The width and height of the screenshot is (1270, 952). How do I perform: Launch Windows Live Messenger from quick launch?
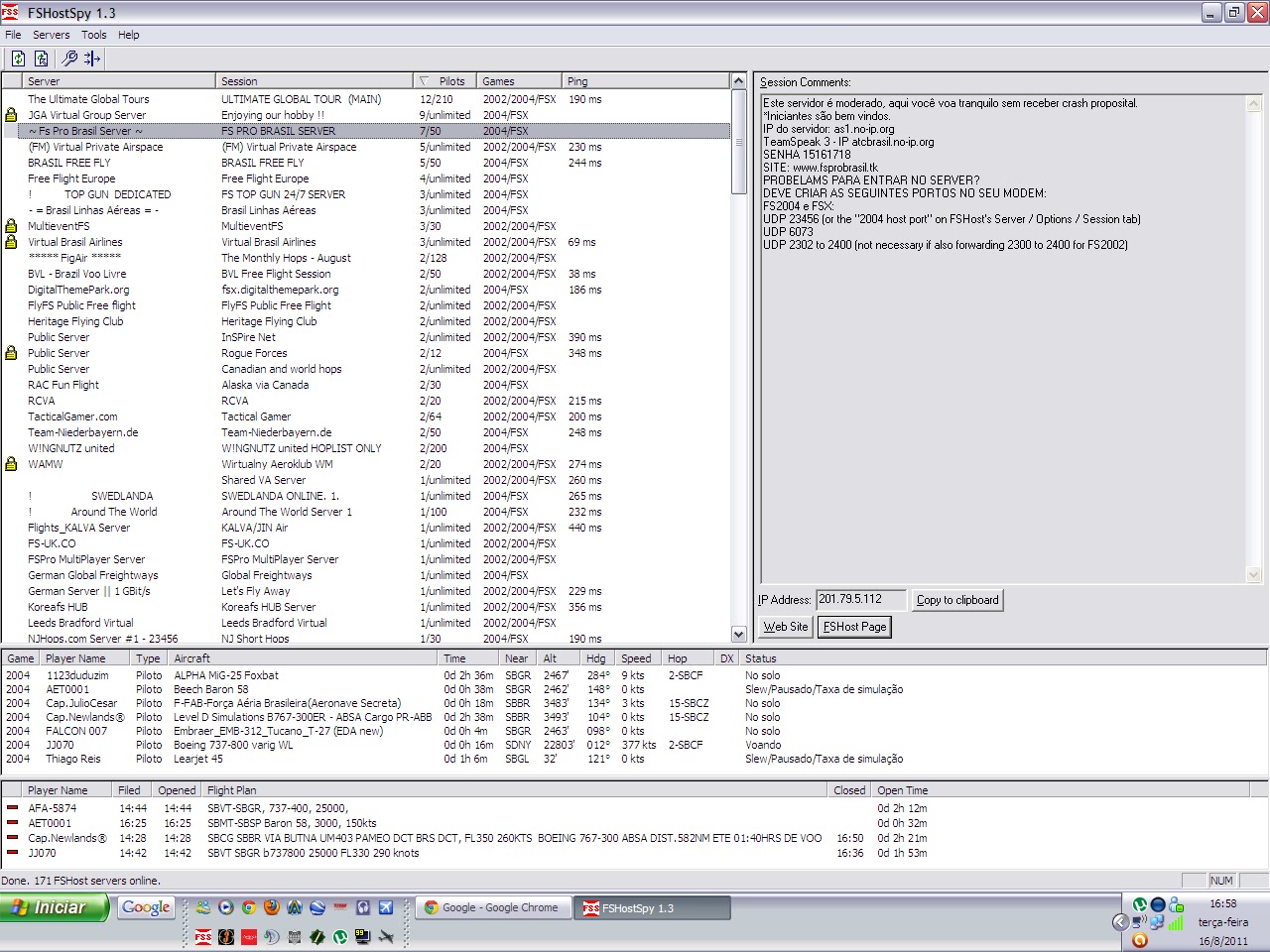pyautogui.click(x=202, y=907)
